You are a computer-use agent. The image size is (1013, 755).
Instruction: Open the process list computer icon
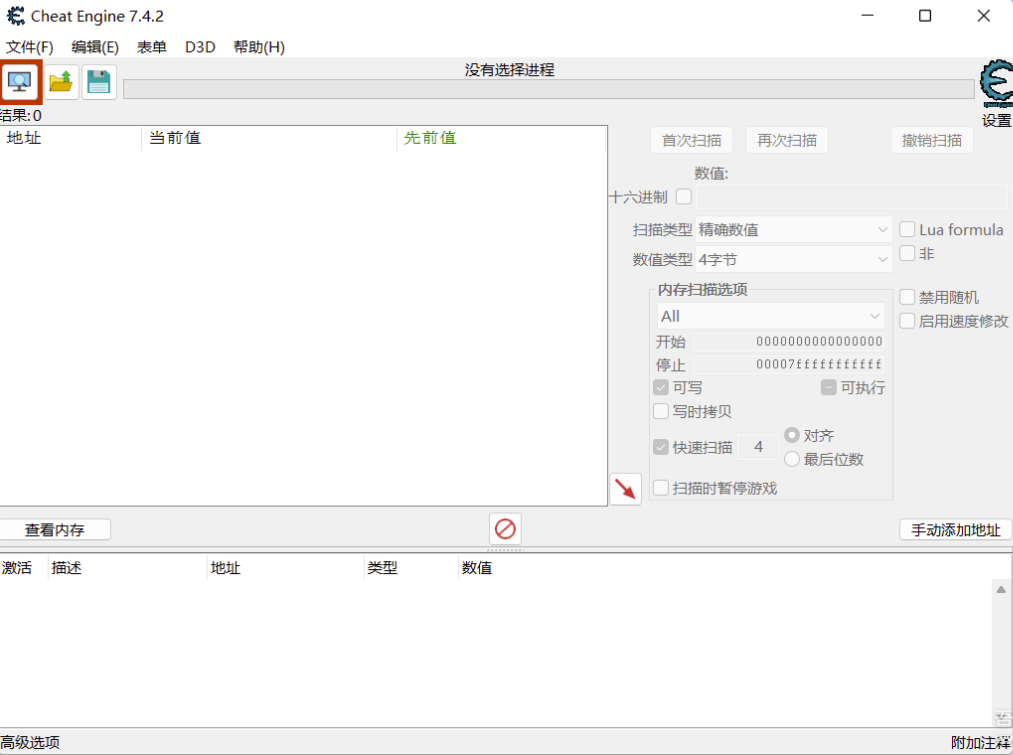pos(20,82)
